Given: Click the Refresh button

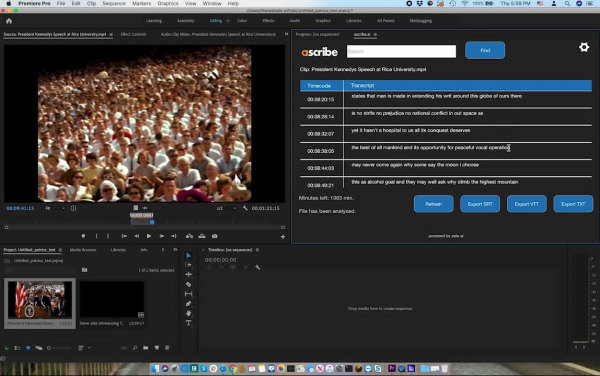Looking at the screenshot, I should point(434,204).
